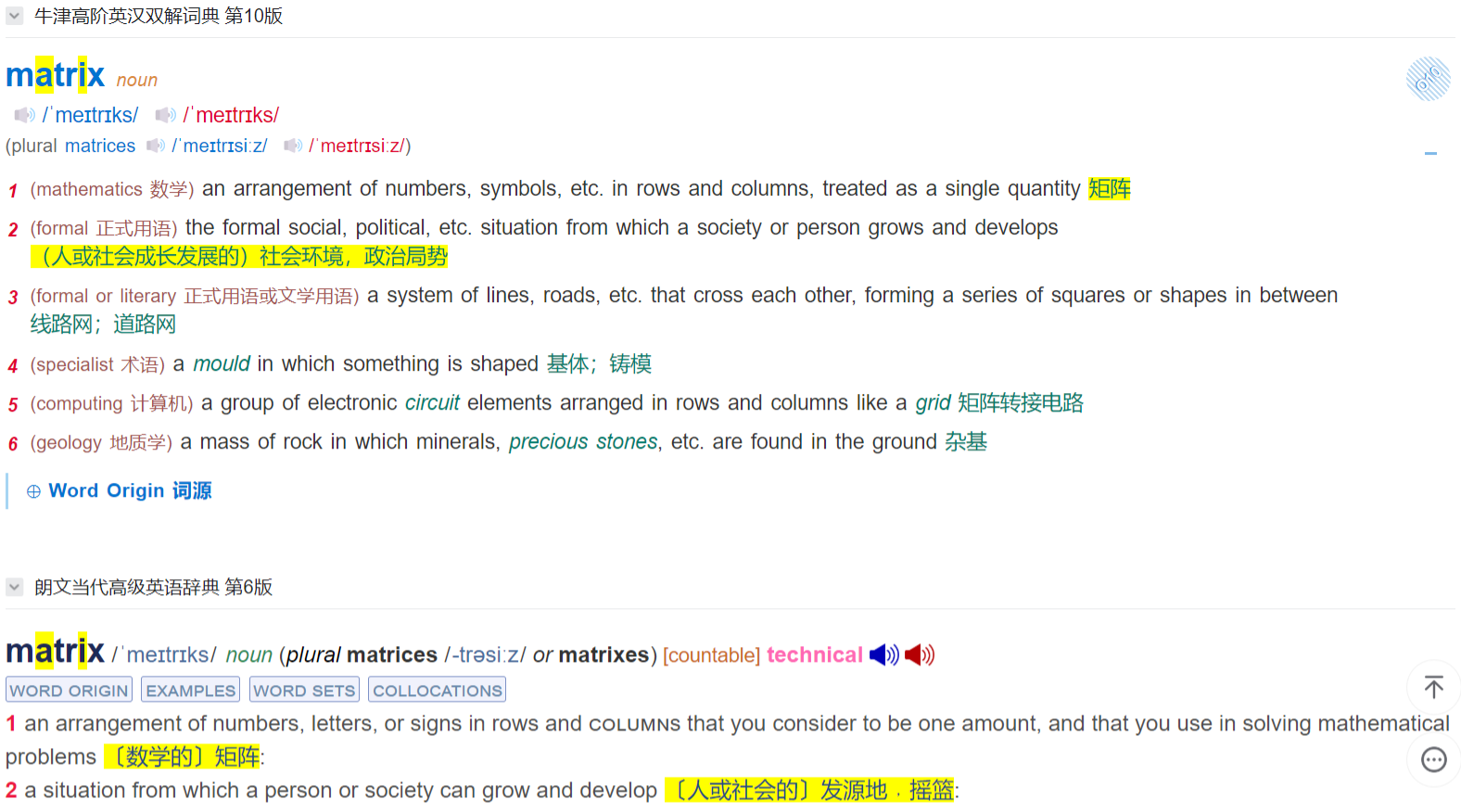Open the EXAMPLES tab
Screen dimensions: 1461x812
click(191, 691)
